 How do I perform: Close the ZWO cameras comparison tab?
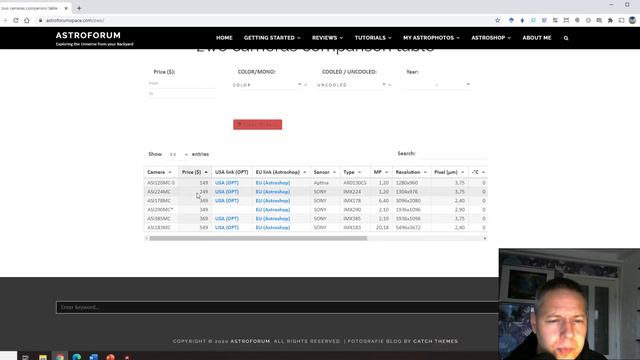(x=66, y=8)
